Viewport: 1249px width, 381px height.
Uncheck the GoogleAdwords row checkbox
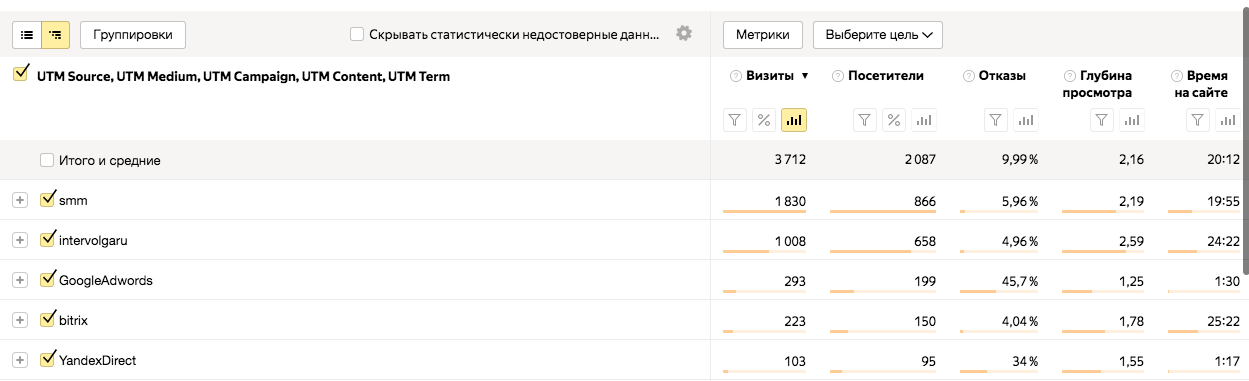(x=47, y=279)
